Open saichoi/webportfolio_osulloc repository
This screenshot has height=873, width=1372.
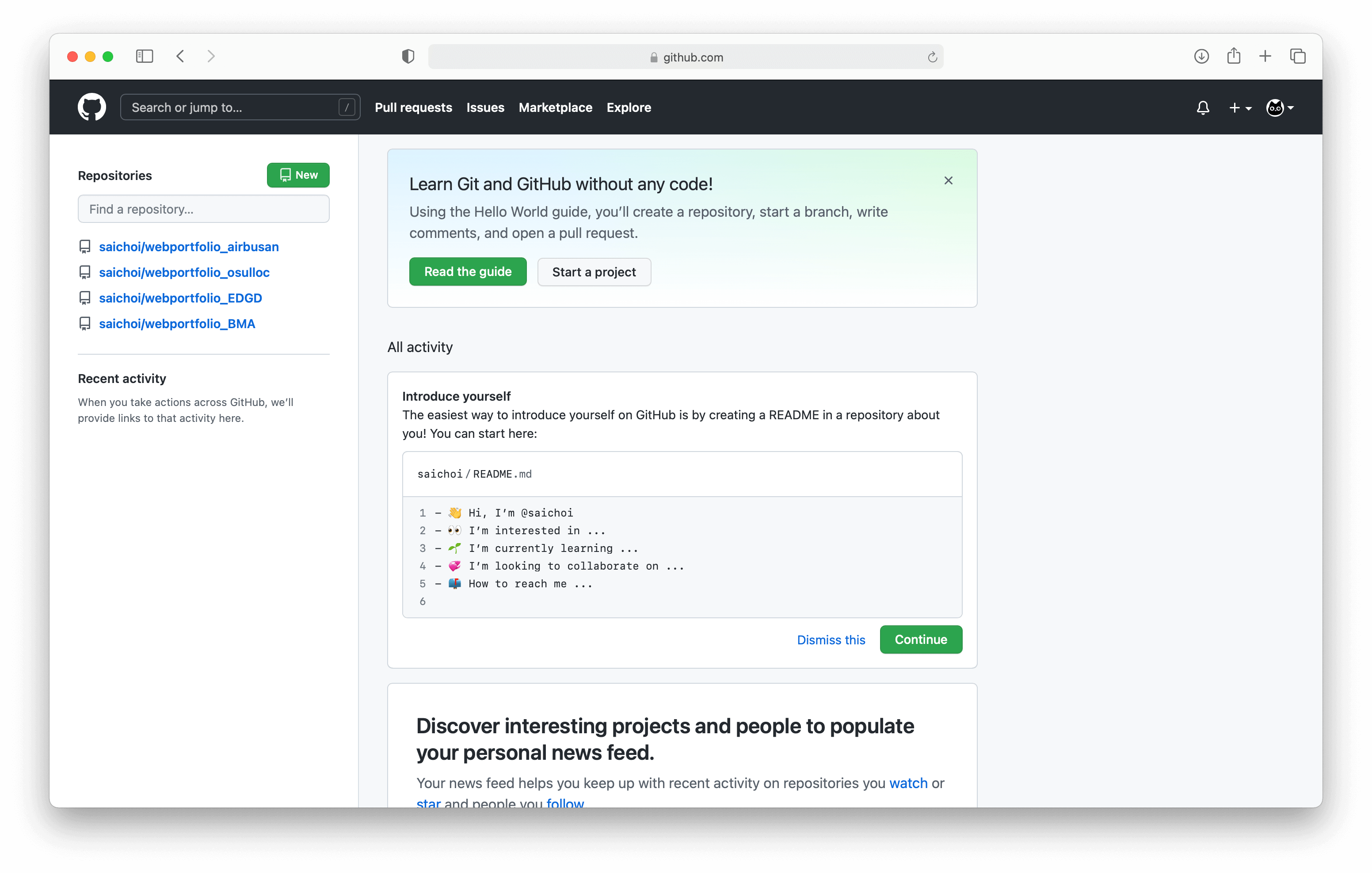pos(184,272)
